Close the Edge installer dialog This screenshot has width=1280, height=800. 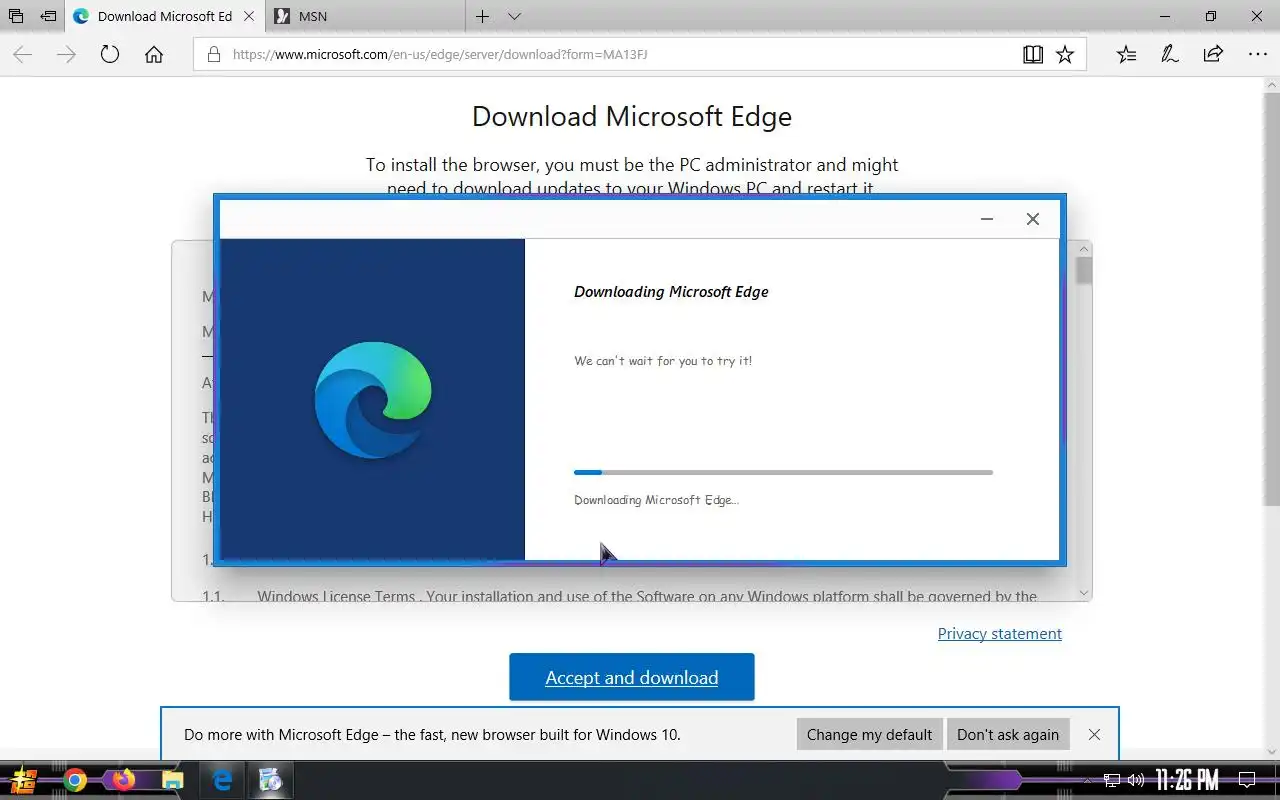pos(1033,219)
